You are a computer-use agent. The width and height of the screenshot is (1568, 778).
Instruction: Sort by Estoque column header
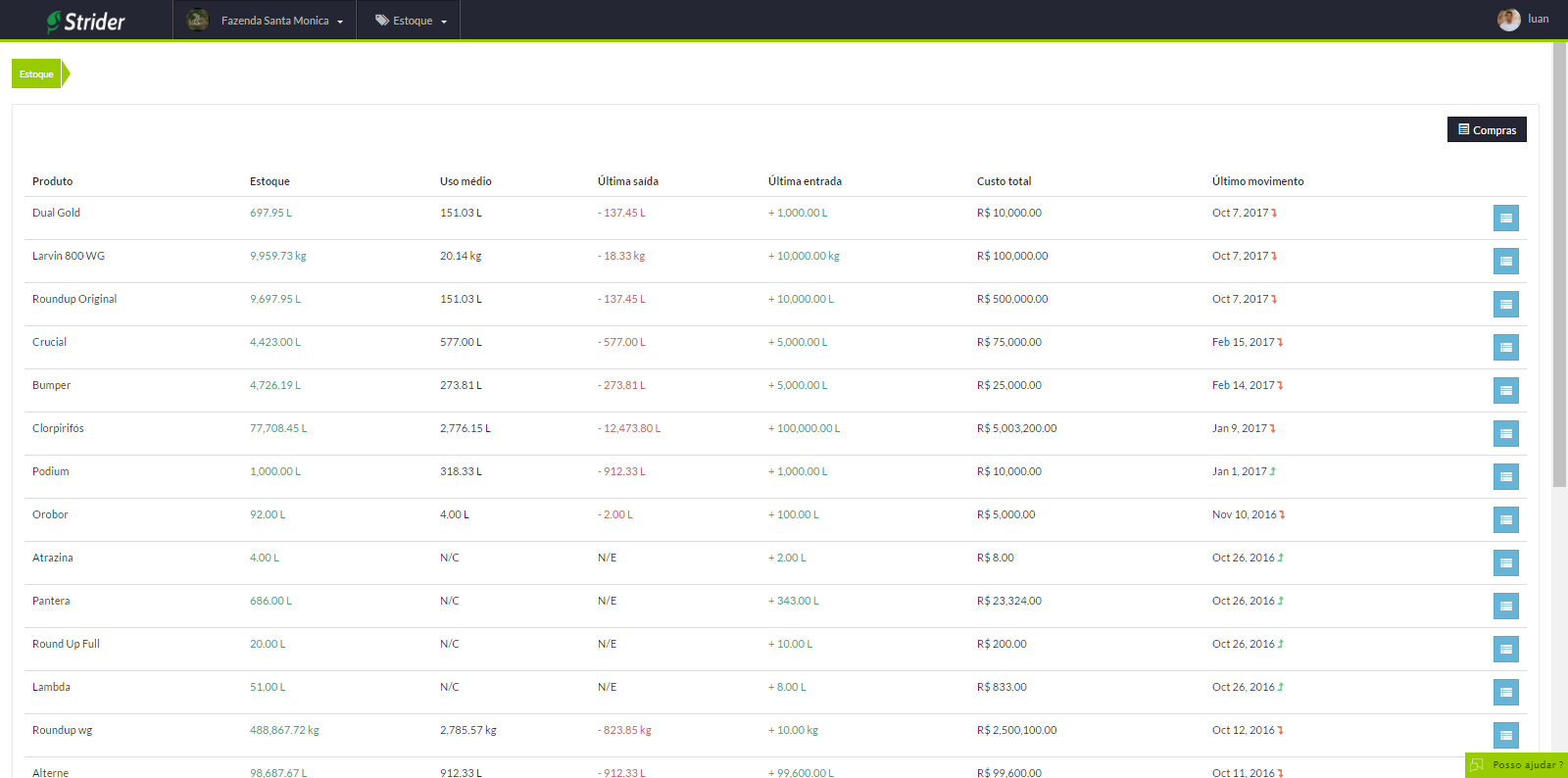click(269, 181)
